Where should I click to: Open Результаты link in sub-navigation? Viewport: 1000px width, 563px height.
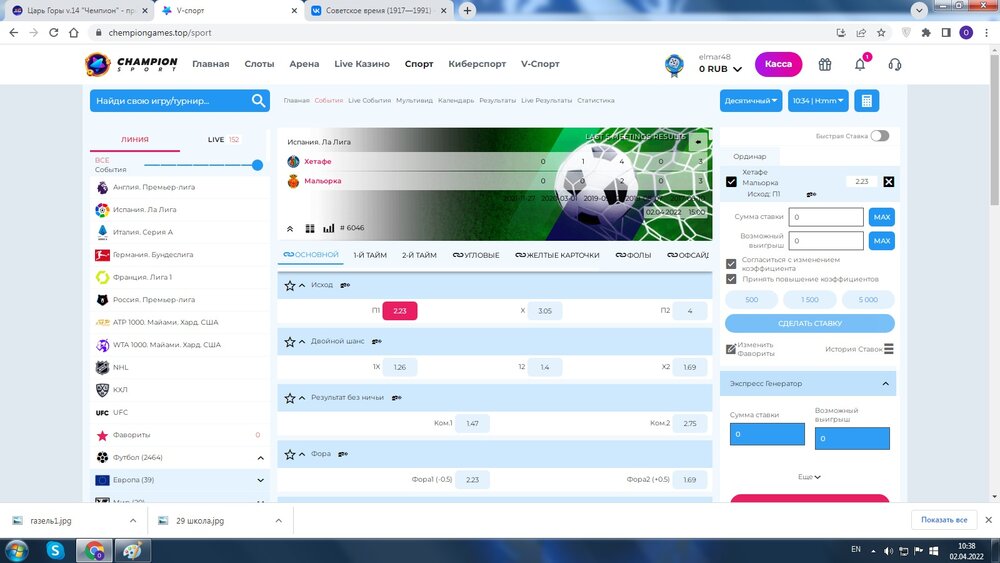coord(497,100)
